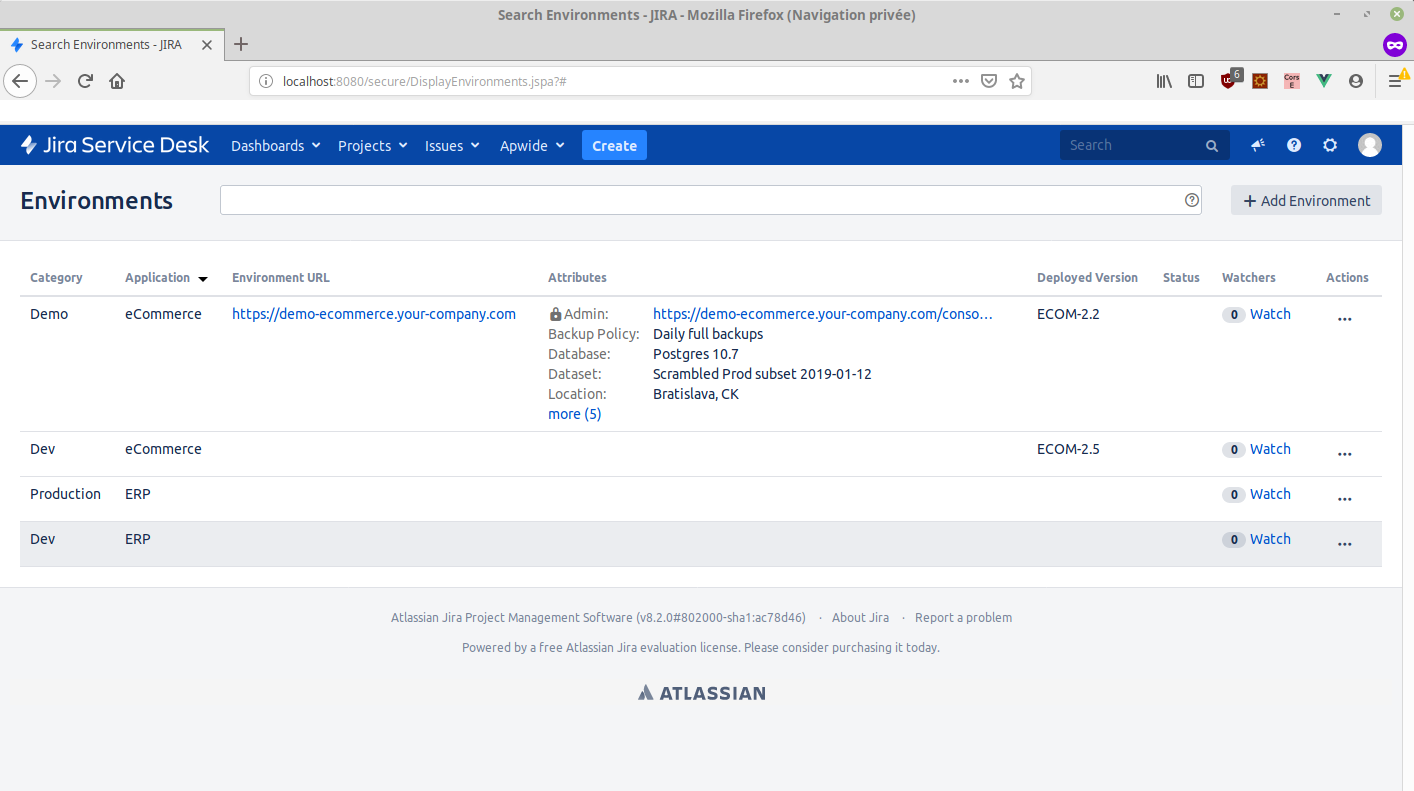Click the search syntax help icon
This screenshot has height=791, width=1414.
point(1192,200)
